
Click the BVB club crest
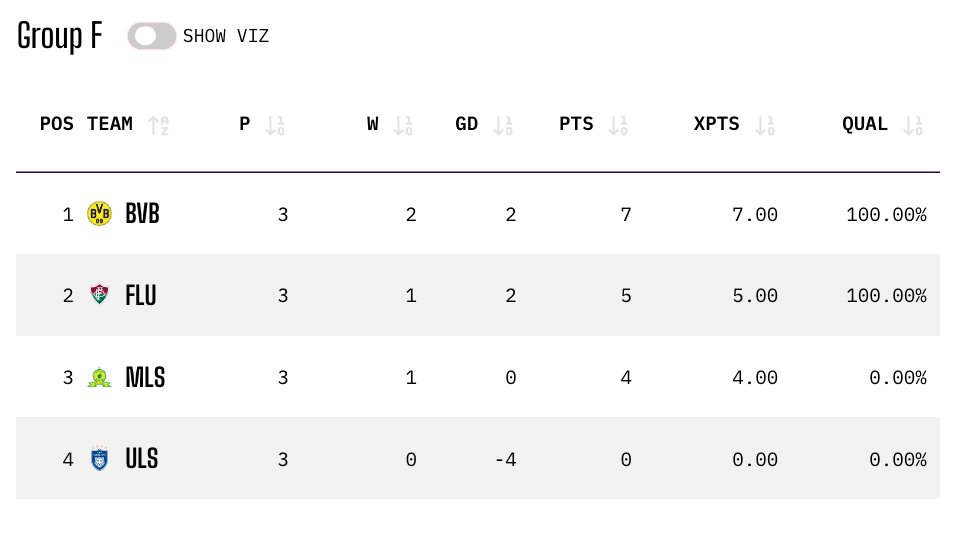pos(99,214)
